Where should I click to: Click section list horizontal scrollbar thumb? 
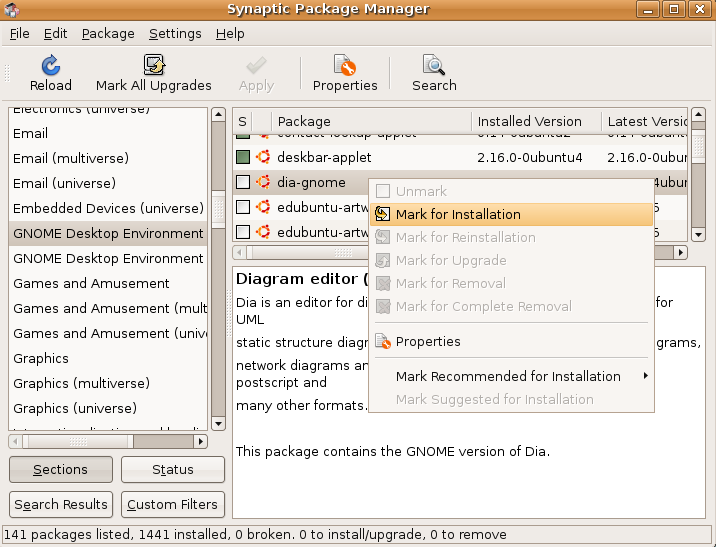point(78,442)
